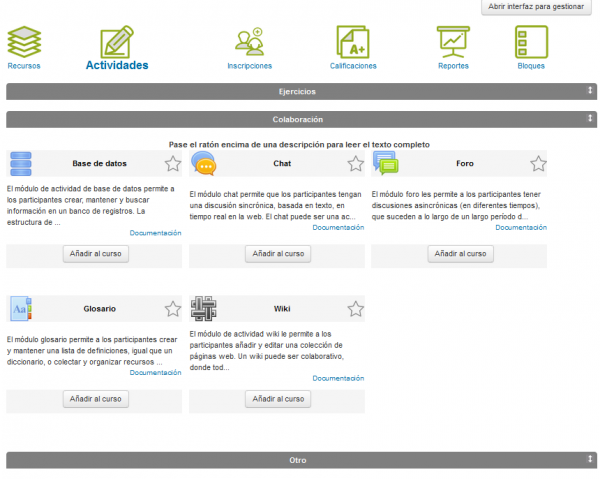Toggle favorite star for Glosario
This screenshot has height=479, width=600.
point(173,309)
